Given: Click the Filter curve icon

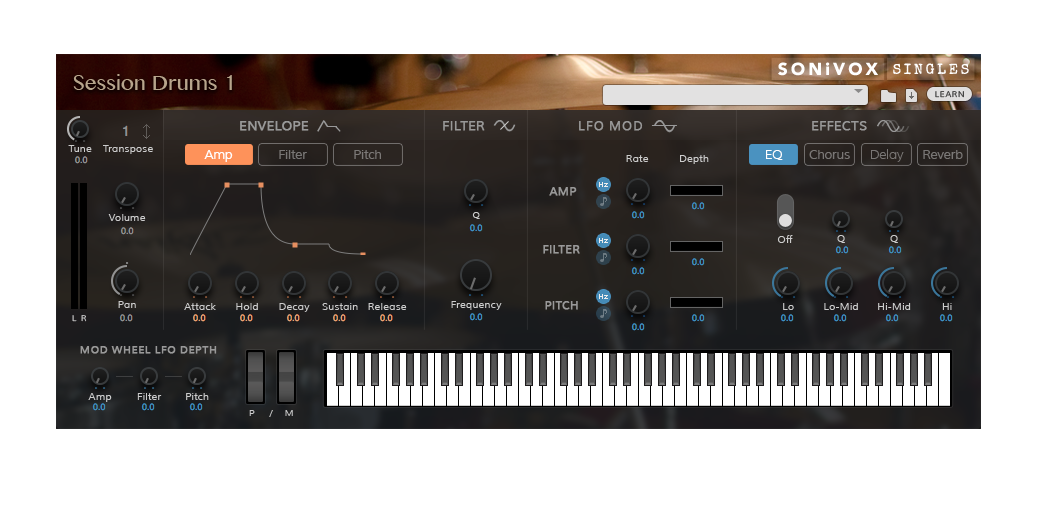Looking at the screenshot, I should pos(504,126).
